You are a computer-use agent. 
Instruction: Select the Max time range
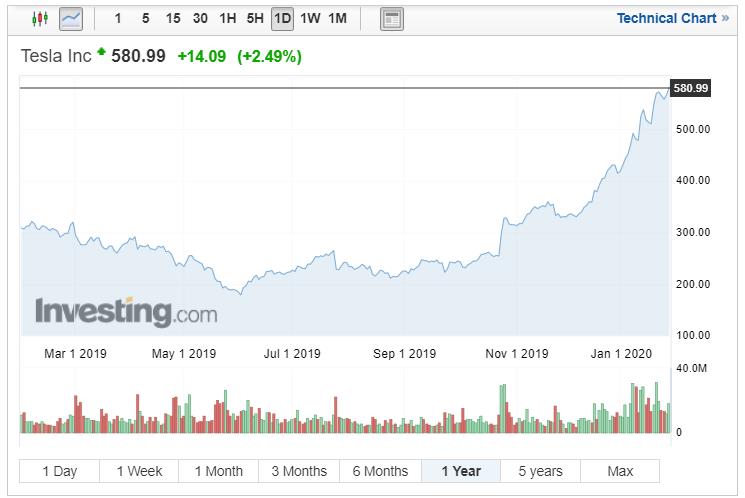pos(620,471)
